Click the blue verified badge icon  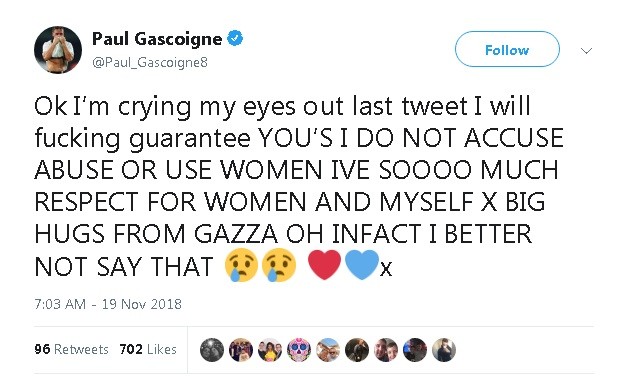[x=235, y=39]
